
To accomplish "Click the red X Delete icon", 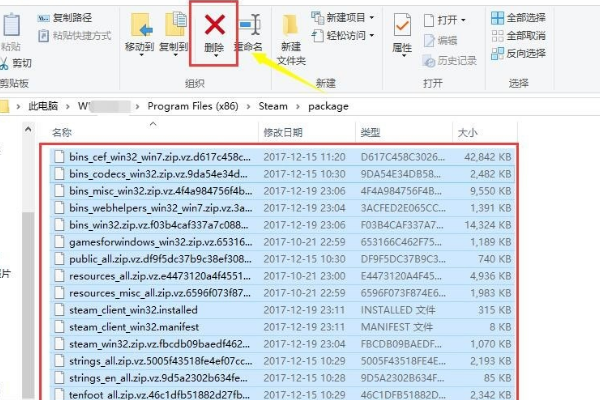I will pyautogui.click(x=215, y=24).
